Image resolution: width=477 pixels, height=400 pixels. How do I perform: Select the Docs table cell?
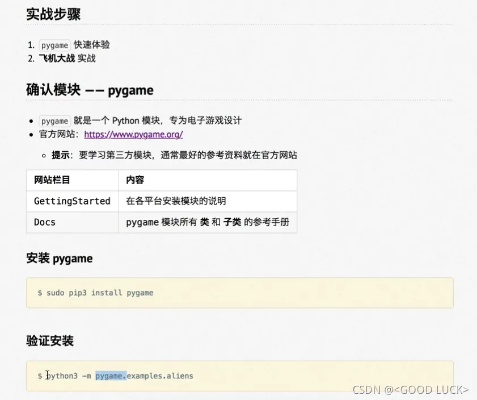[72, 222]
